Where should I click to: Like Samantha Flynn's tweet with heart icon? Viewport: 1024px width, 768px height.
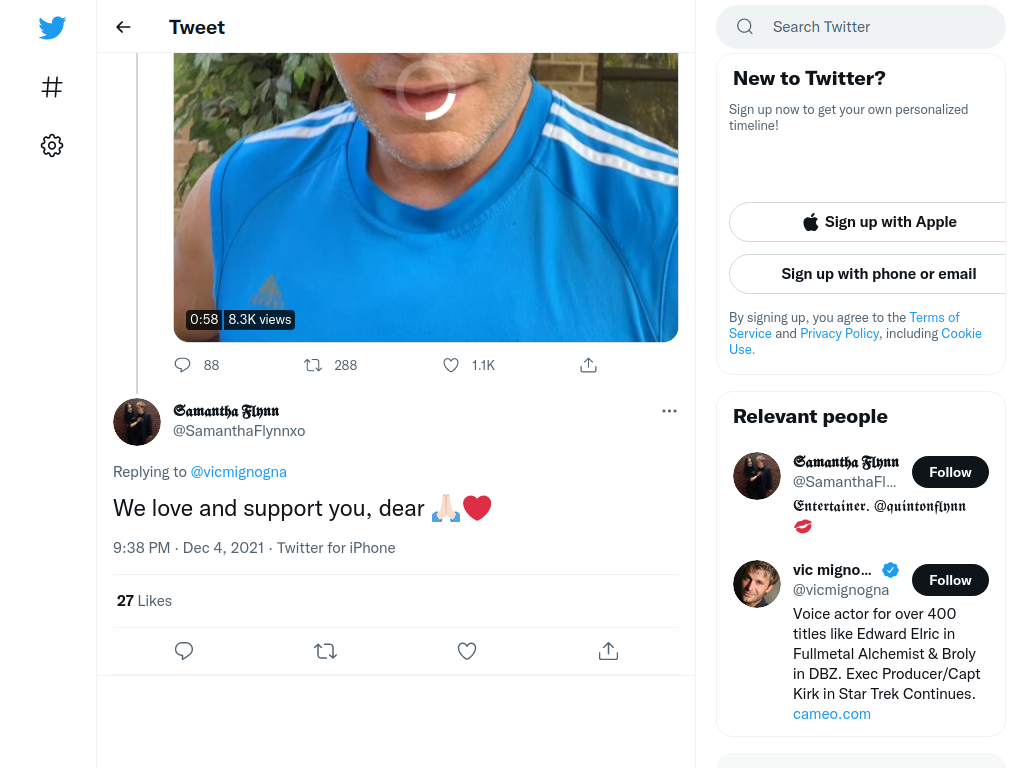pos(466,650)
